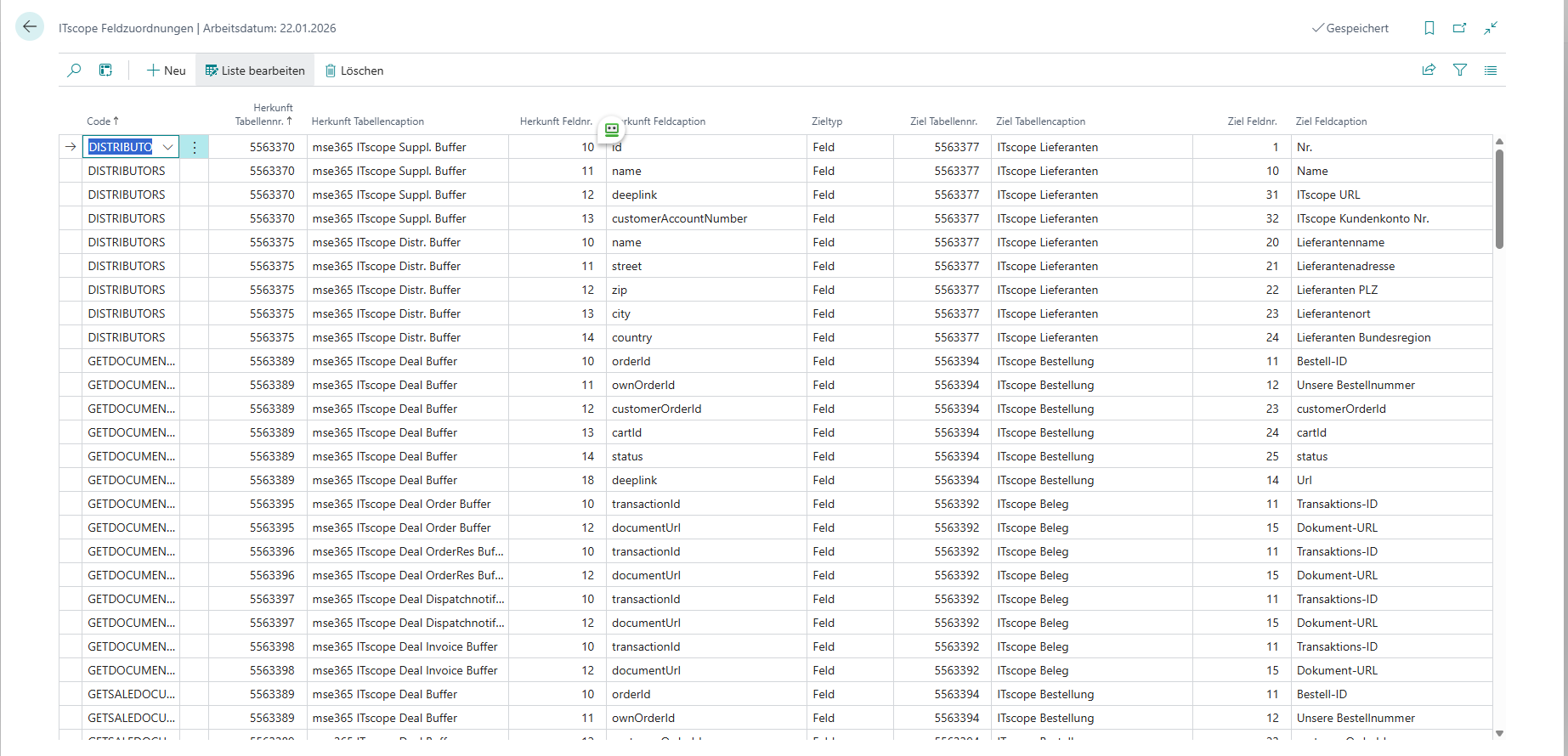Viewport: 1568px width, 756px height.
Task: Toggle Liste bearbeiten mode
Action: (255, 71)
